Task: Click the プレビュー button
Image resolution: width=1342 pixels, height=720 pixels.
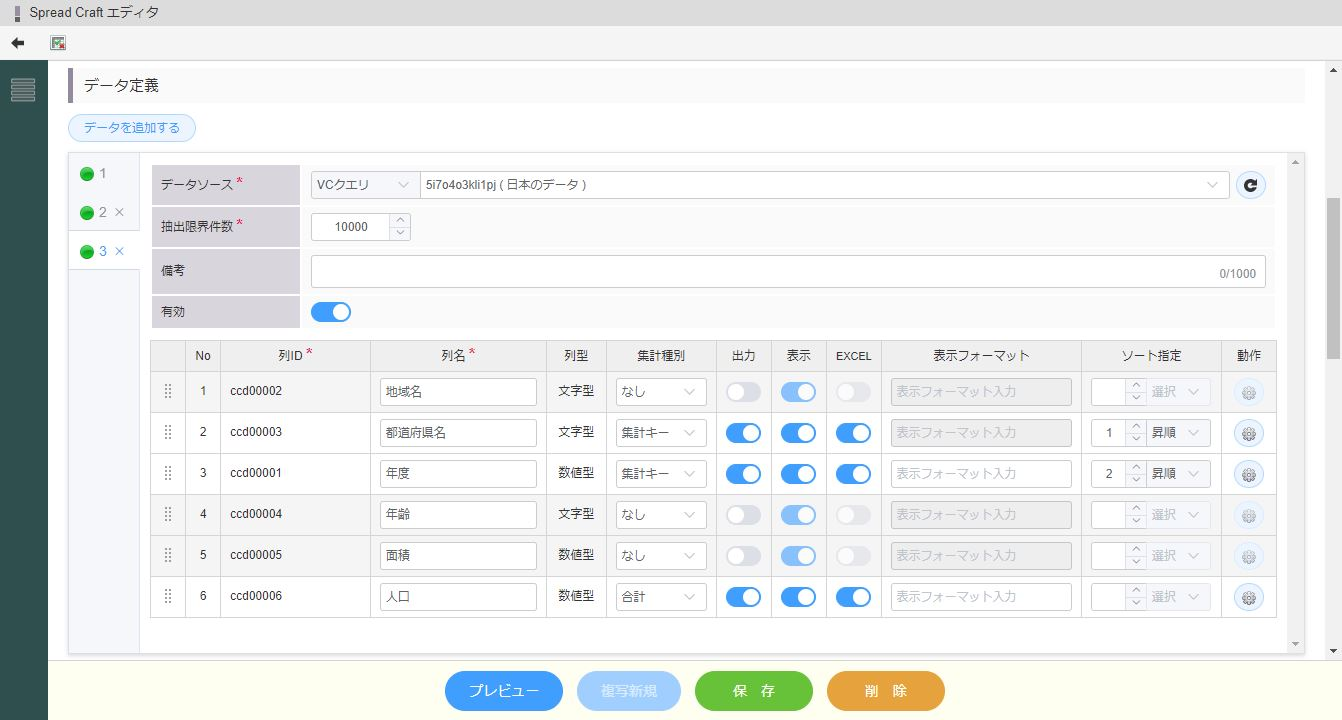Action: click(x=504, y=691)
